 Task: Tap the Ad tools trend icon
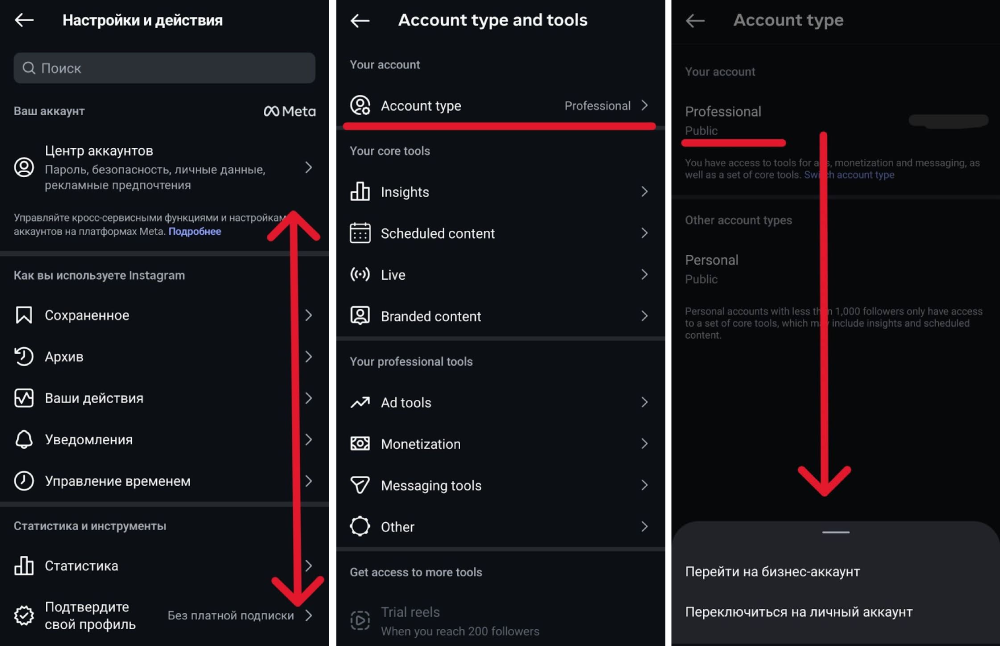pyautogui.click(x=360, y=403)
